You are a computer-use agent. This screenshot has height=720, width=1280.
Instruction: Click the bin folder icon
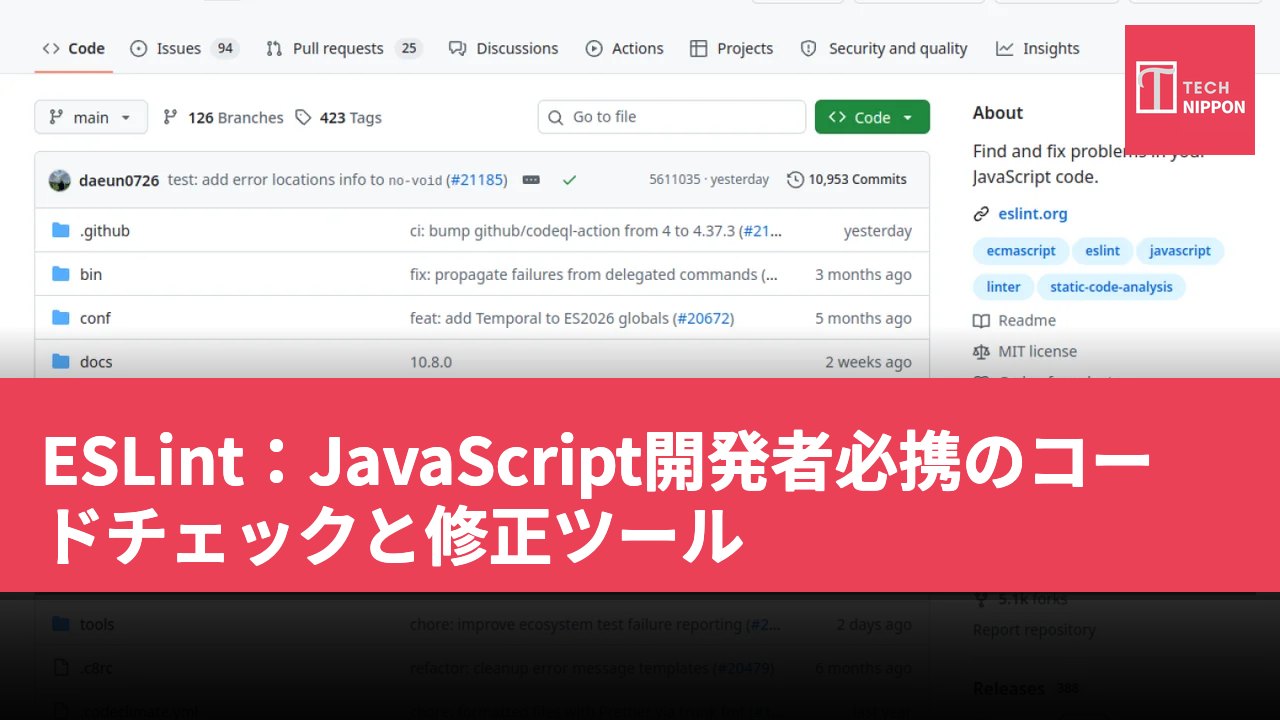61,274
